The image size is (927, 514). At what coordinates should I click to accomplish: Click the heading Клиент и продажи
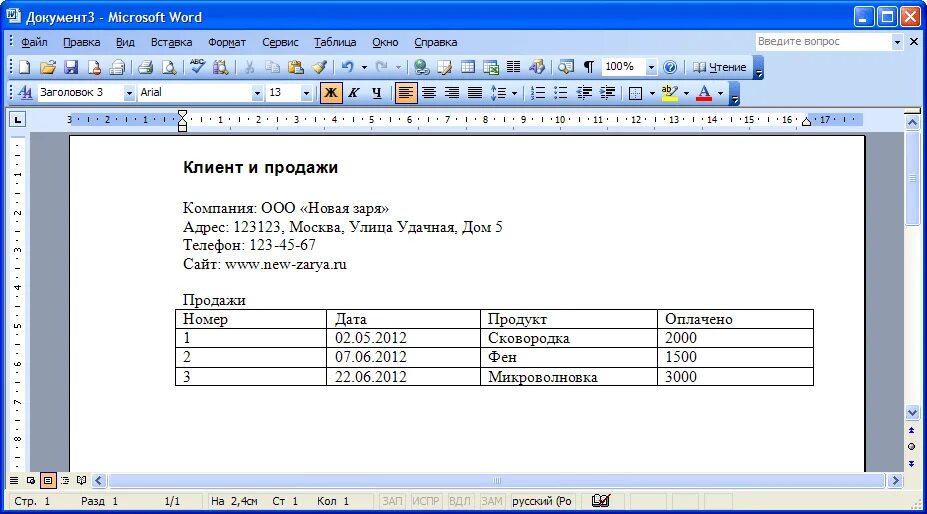click(260, 167)
